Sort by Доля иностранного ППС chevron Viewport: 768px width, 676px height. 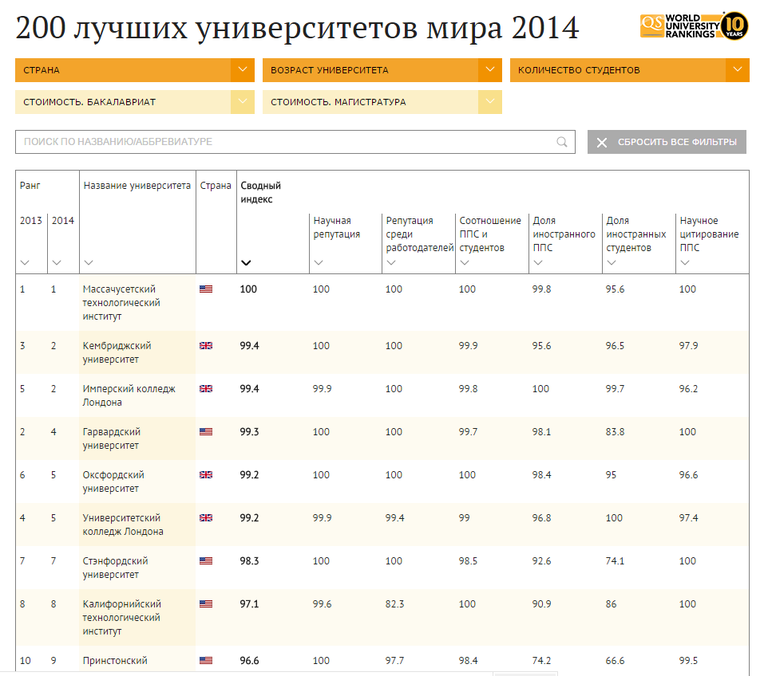(538, 263)
